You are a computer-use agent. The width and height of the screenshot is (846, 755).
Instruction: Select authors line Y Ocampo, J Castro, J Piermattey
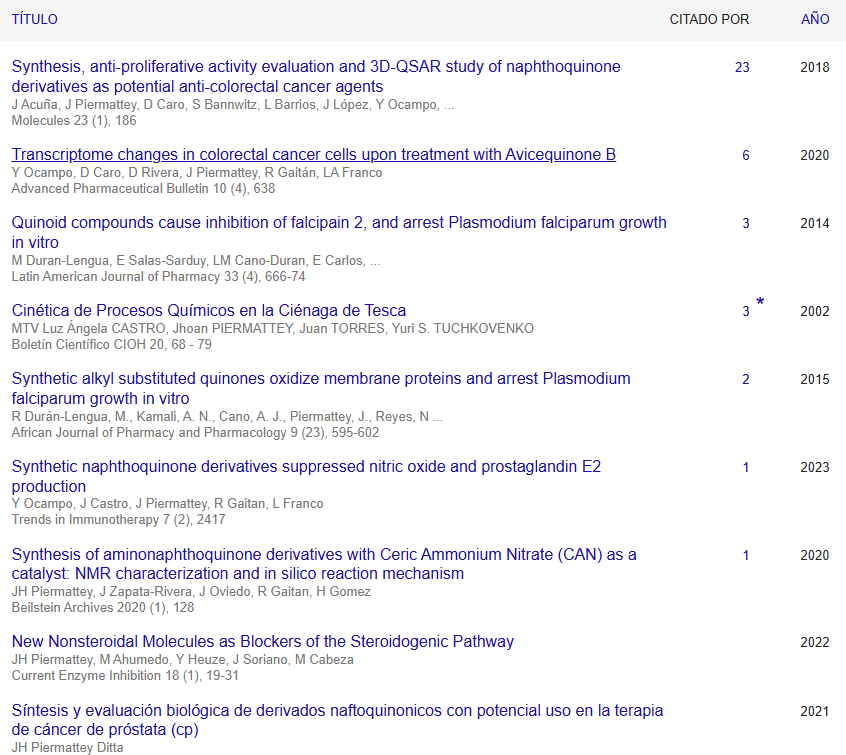167,504
